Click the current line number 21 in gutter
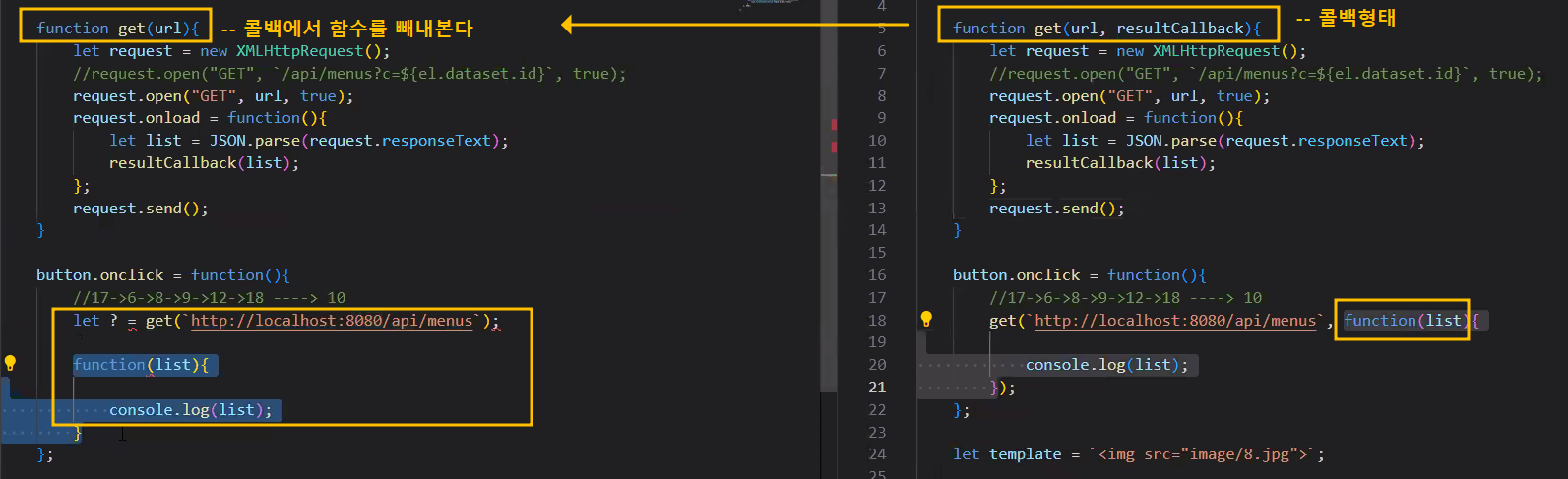1568x479 pixels. point(877,388)
